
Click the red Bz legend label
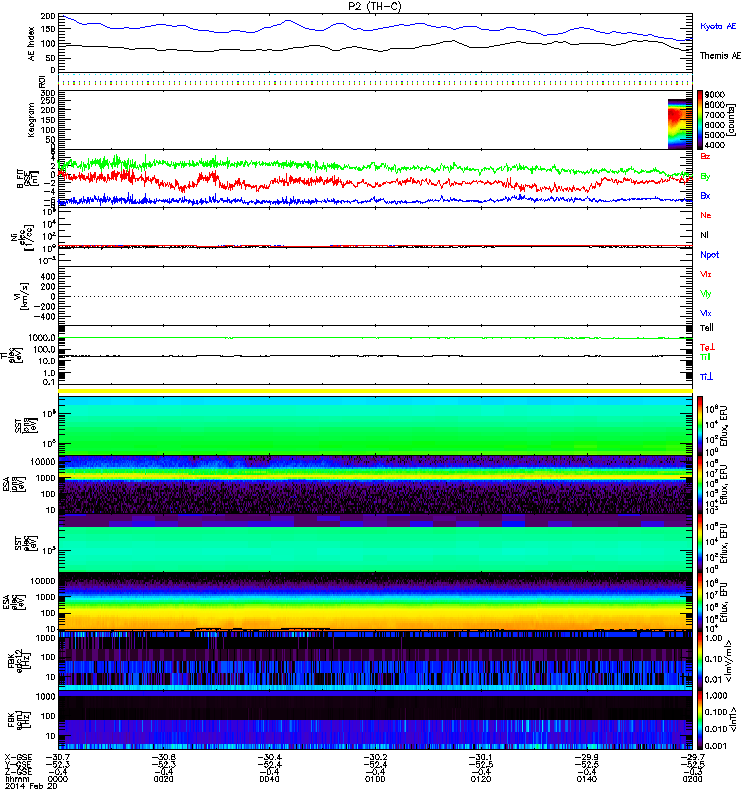click(705, 156)
